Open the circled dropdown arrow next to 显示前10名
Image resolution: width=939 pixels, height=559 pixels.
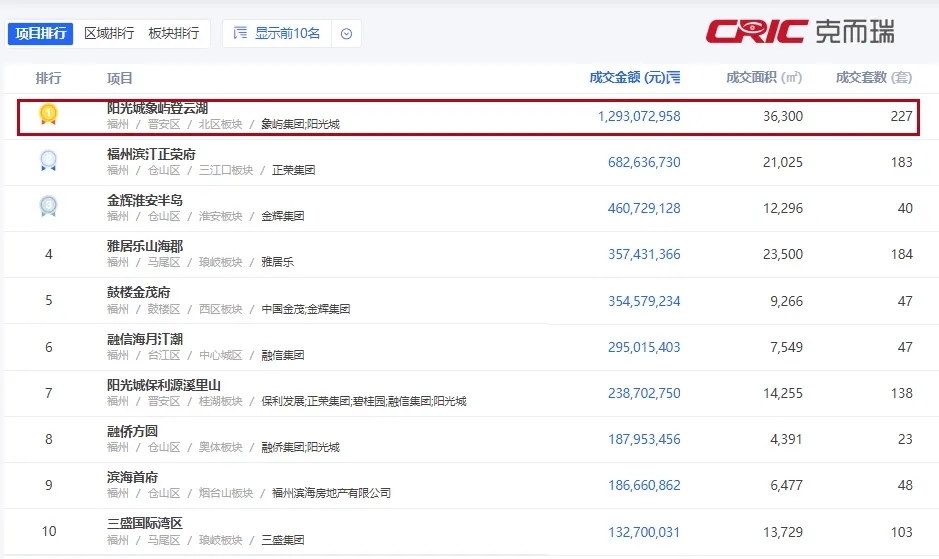click(x=346, y=34)
